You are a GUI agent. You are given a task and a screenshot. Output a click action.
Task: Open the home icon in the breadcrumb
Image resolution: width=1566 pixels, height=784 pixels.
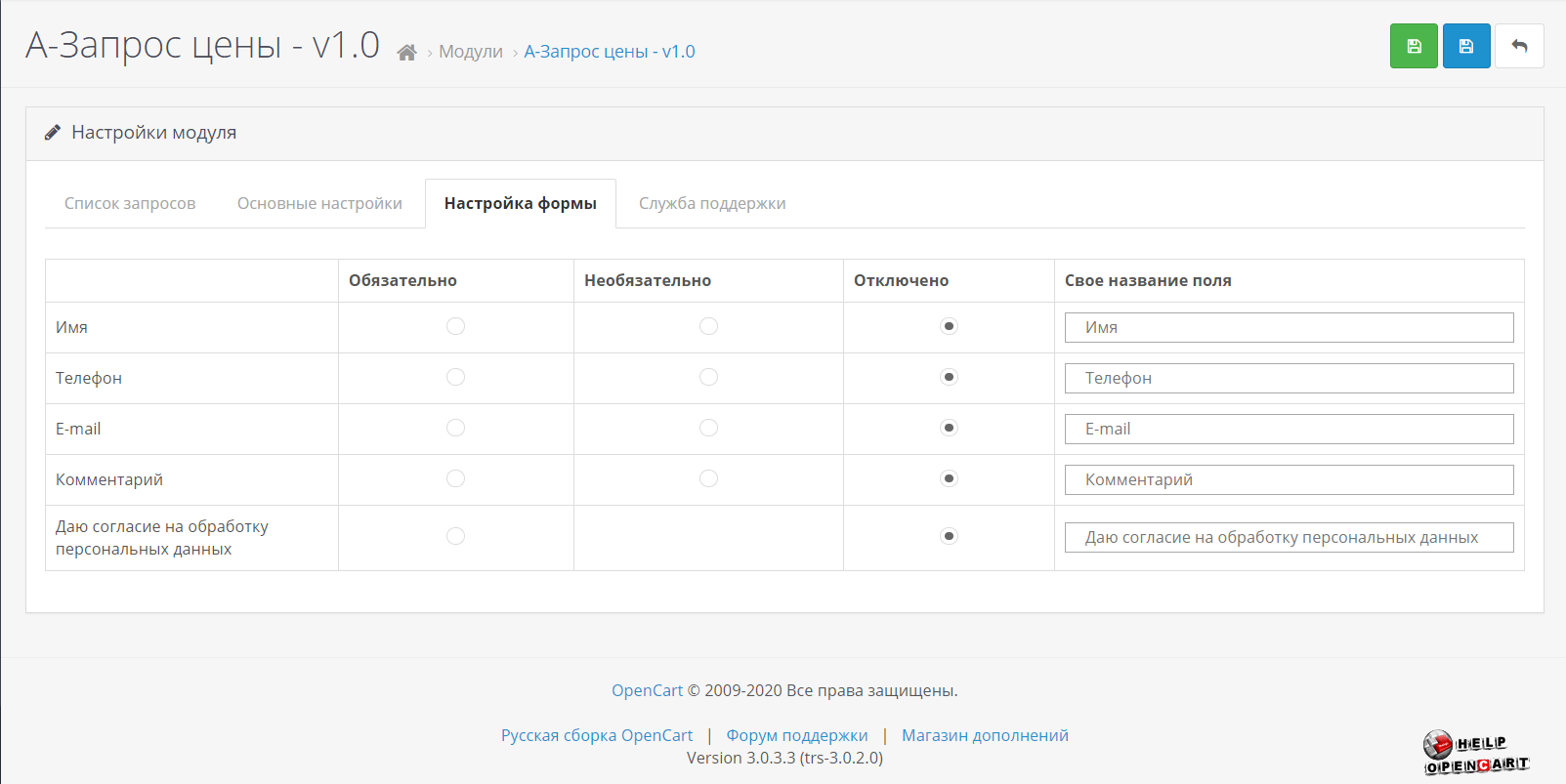coord(407,52)
